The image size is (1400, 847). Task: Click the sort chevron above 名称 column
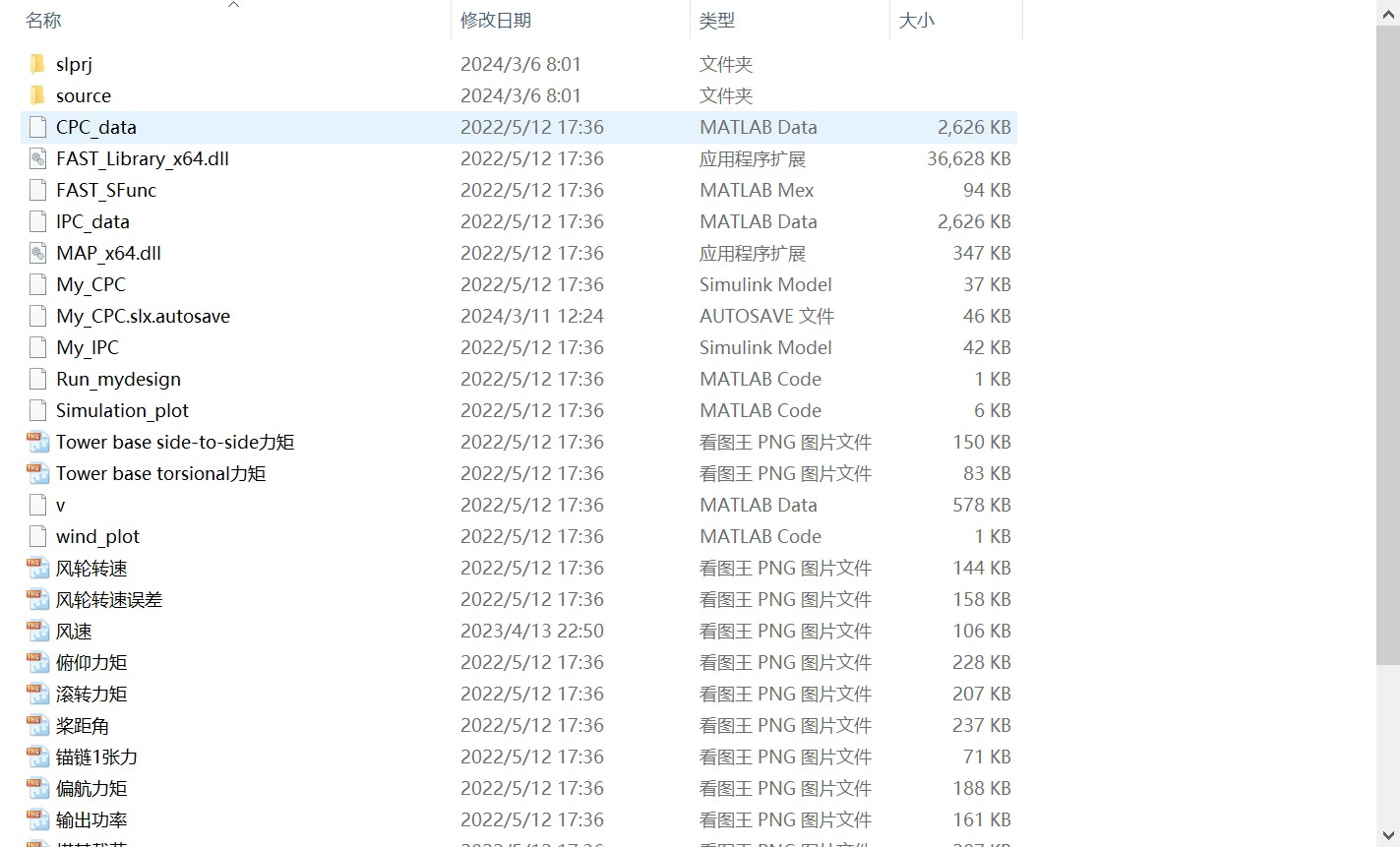233,5
